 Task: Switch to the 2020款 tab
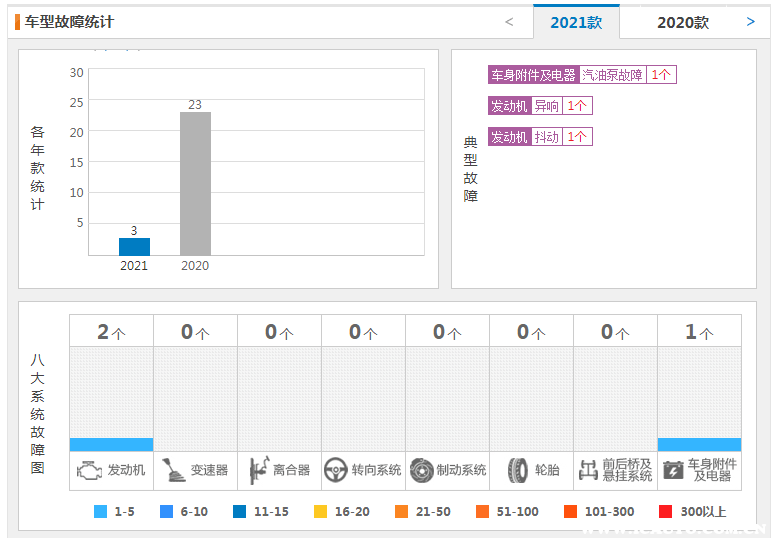[x=682, y=22]
